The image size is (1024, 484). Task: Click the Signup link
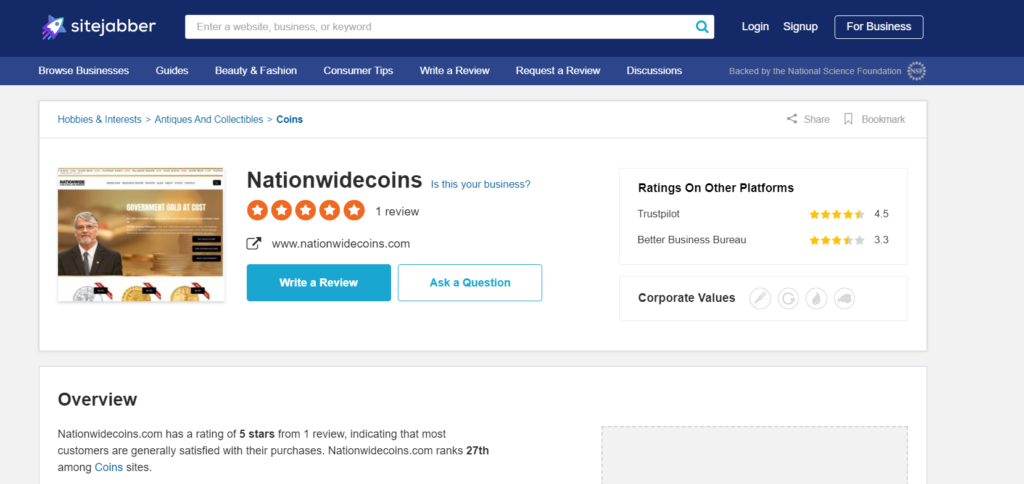click(801, 27)
